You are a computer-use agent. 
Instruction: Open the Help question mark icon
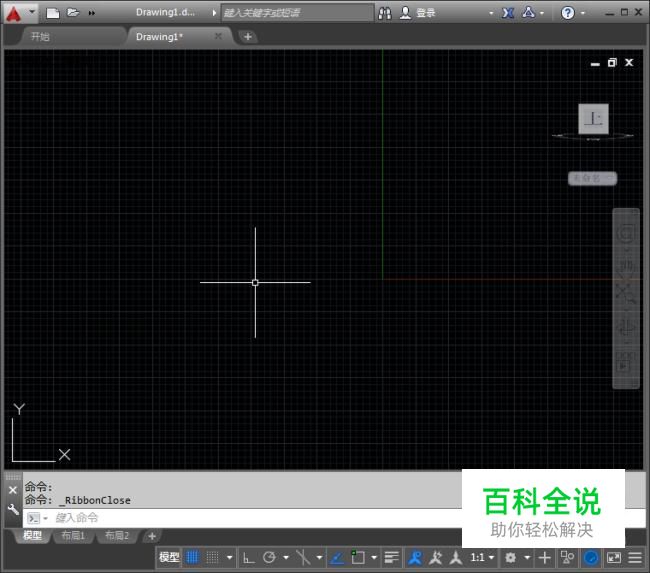point(568,13)
